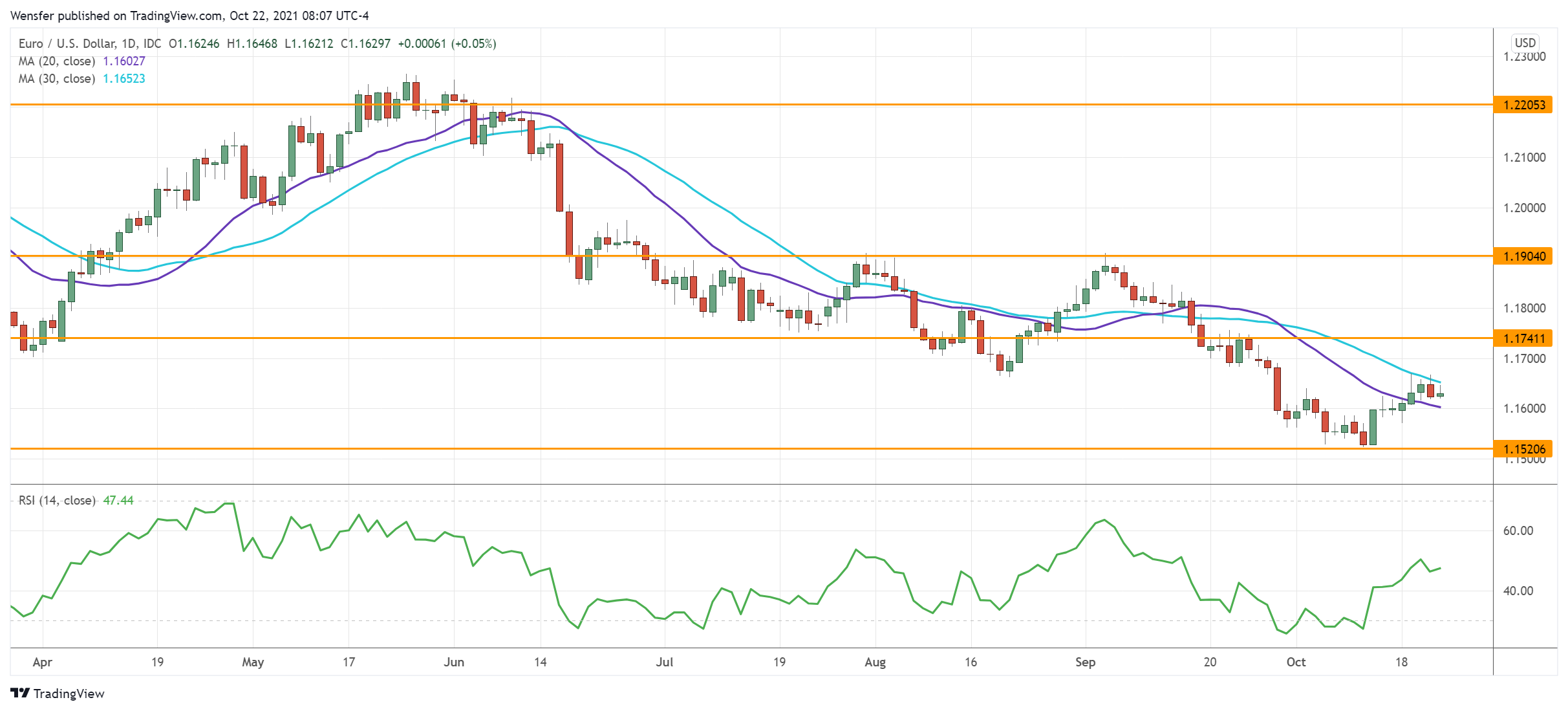
Task: Click the TradingView.com publish header text
Action: [x=189, y=16]
